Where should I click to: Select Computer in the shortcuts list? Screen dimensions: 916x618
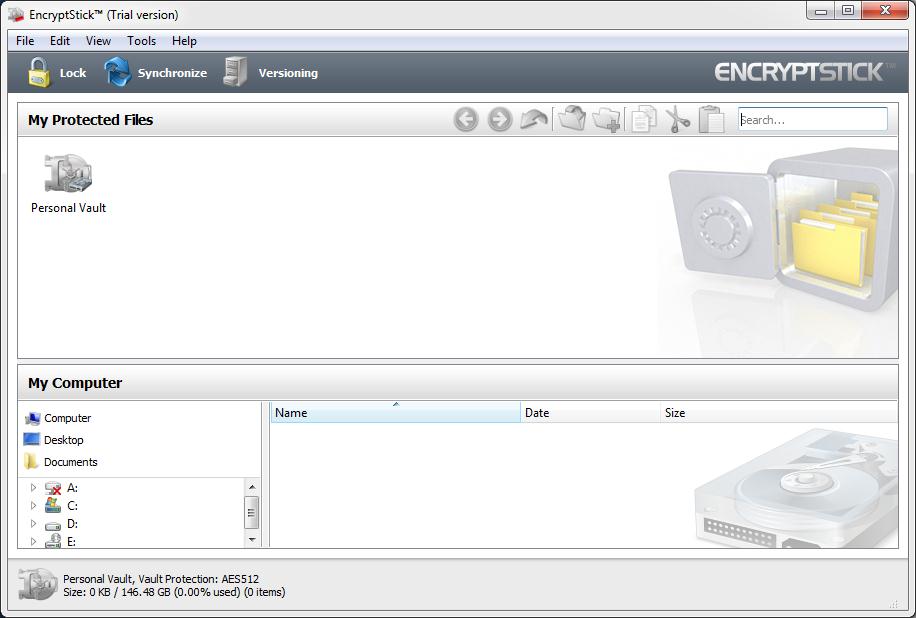(68, 418)
